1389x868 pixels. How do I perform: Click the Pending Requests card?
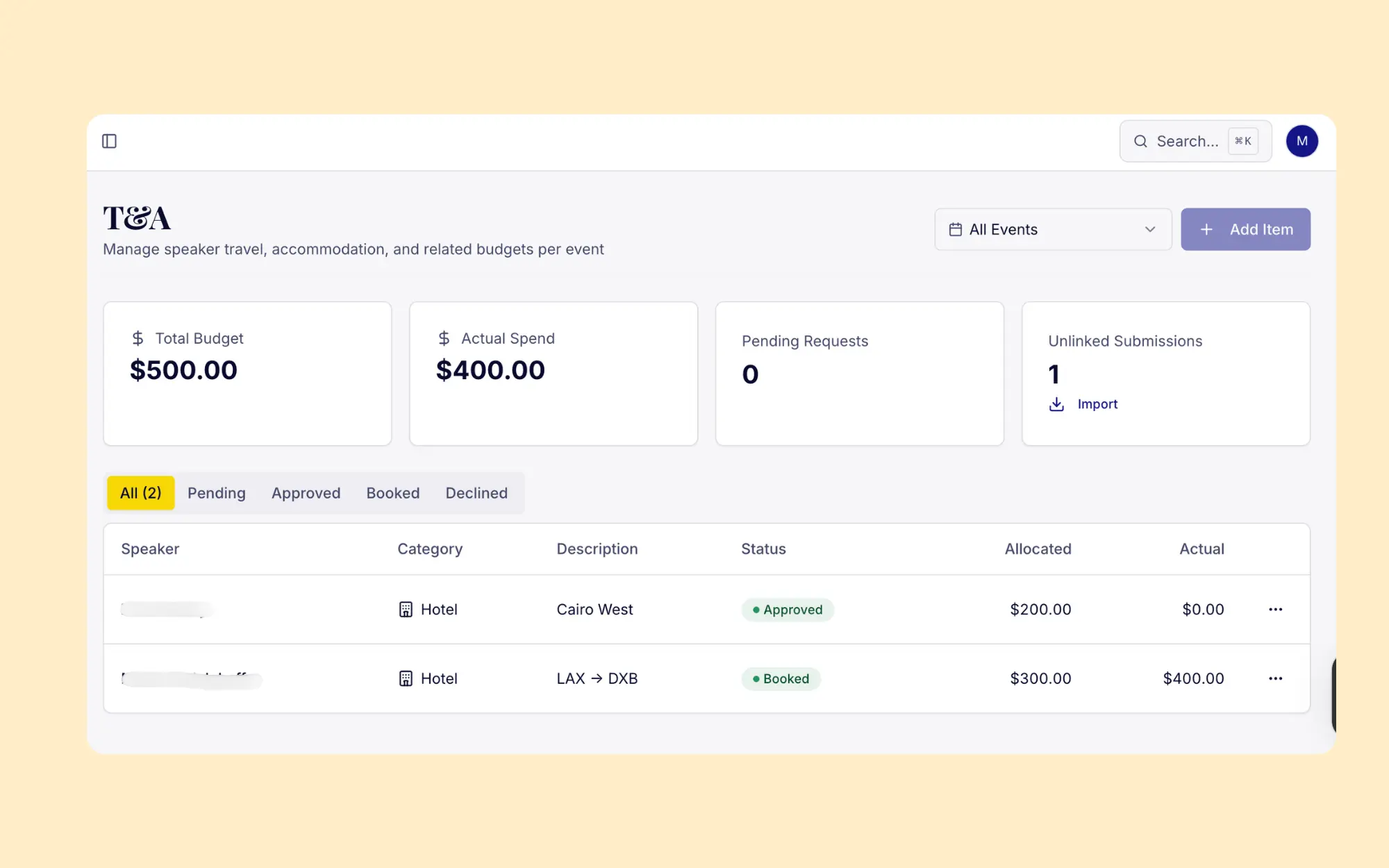(859, 374)
